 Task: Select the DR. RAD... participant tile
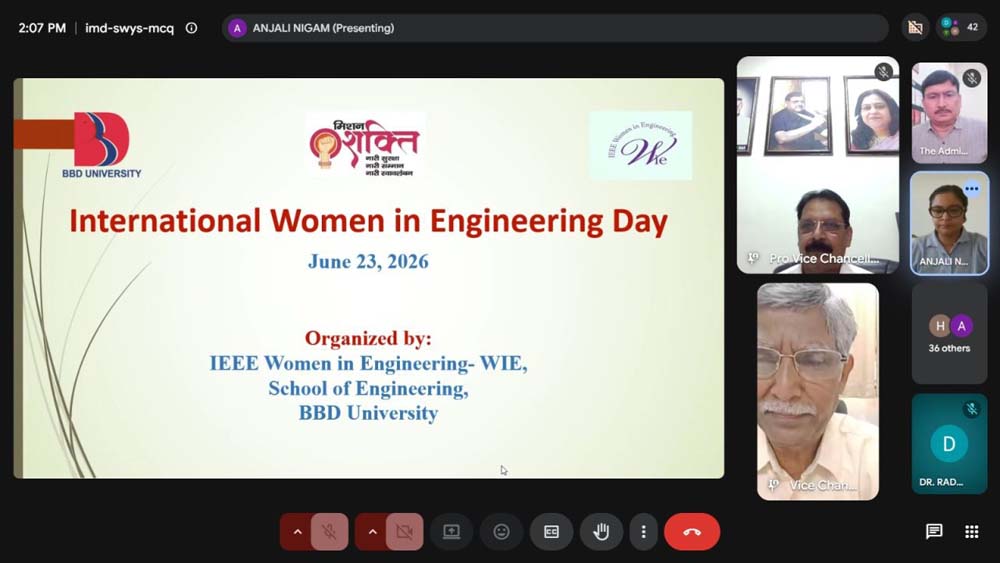(949, 444)
